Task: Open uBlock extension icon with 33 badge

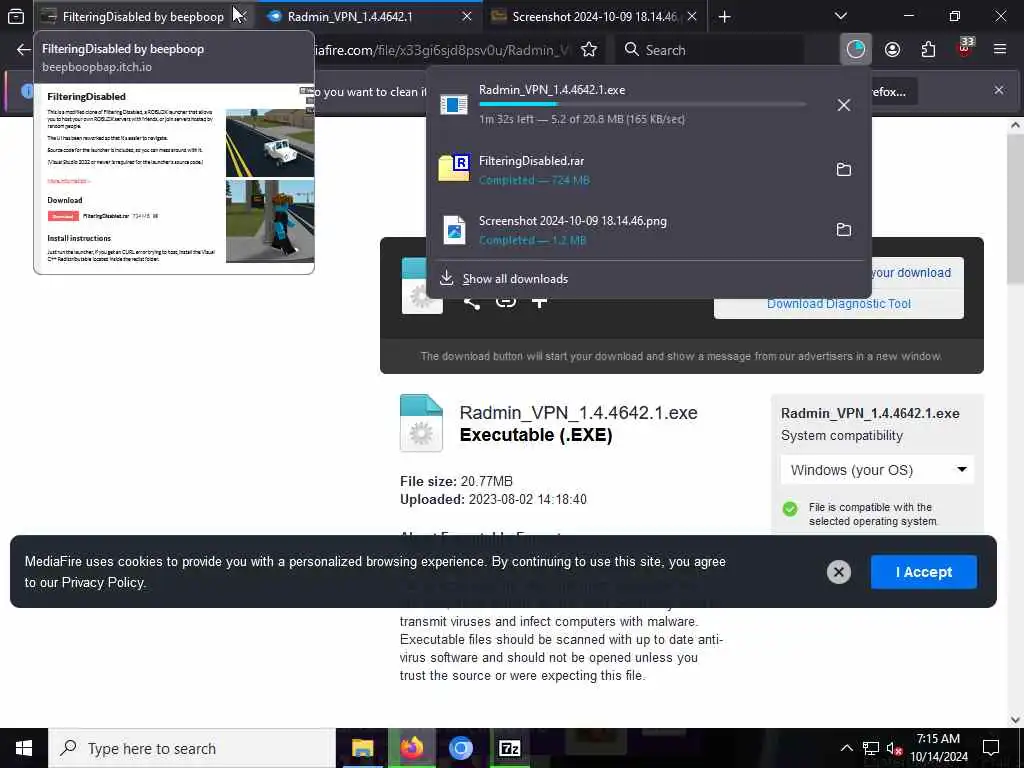Action: click(x=965, y=48)
